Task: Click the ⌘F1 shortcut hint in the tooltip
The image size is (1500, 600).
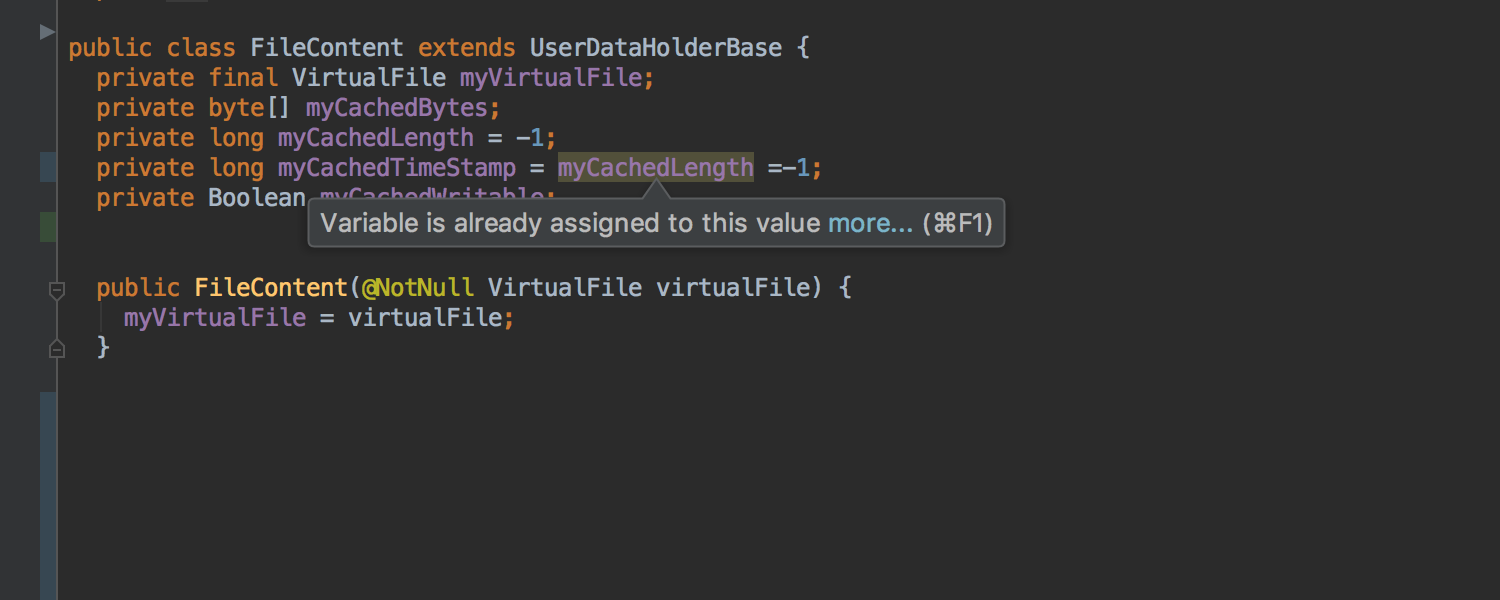Action: point(957,223)
